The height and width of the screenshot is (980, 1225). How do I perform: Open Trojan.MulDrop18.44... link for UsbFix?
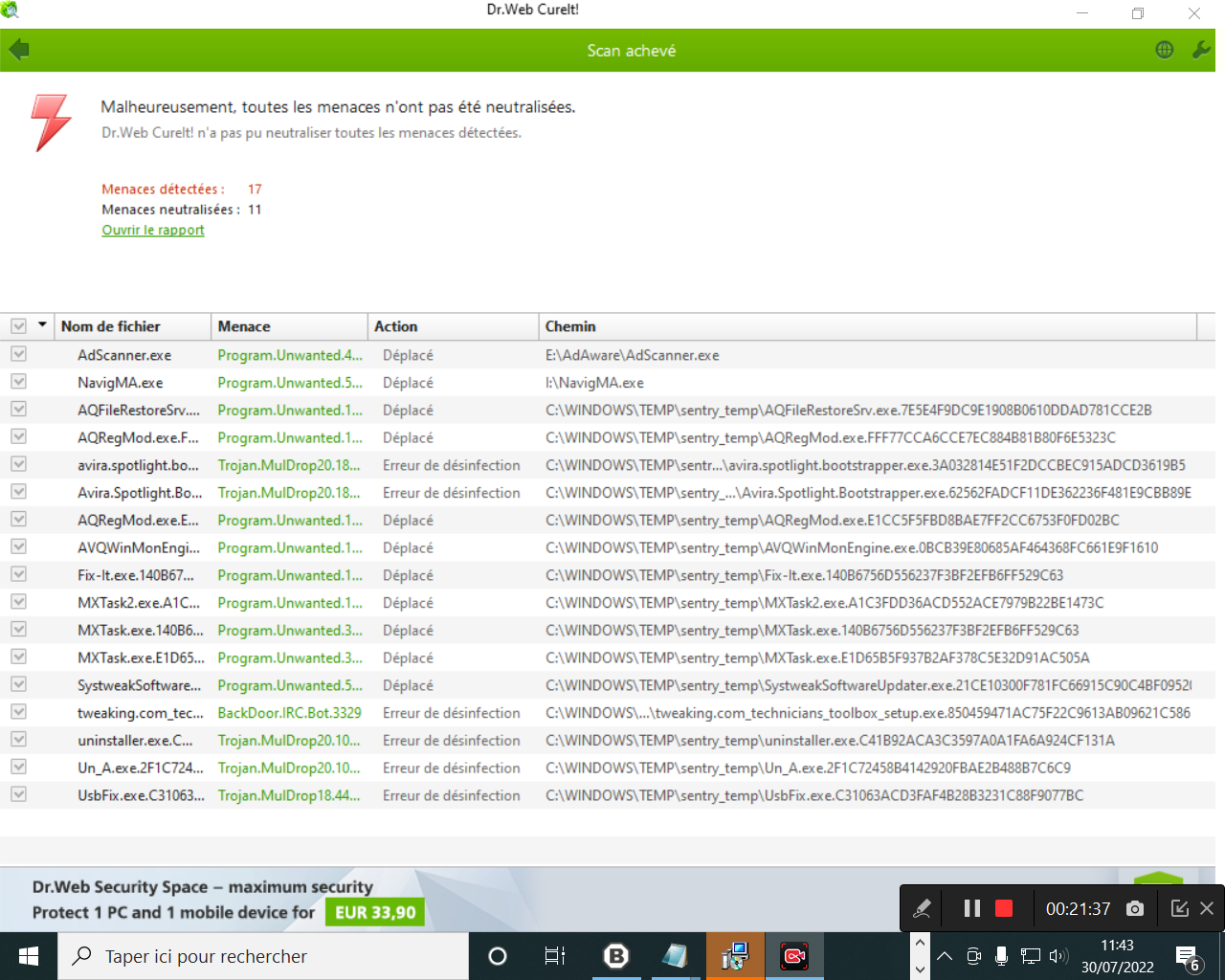point(289,795)
